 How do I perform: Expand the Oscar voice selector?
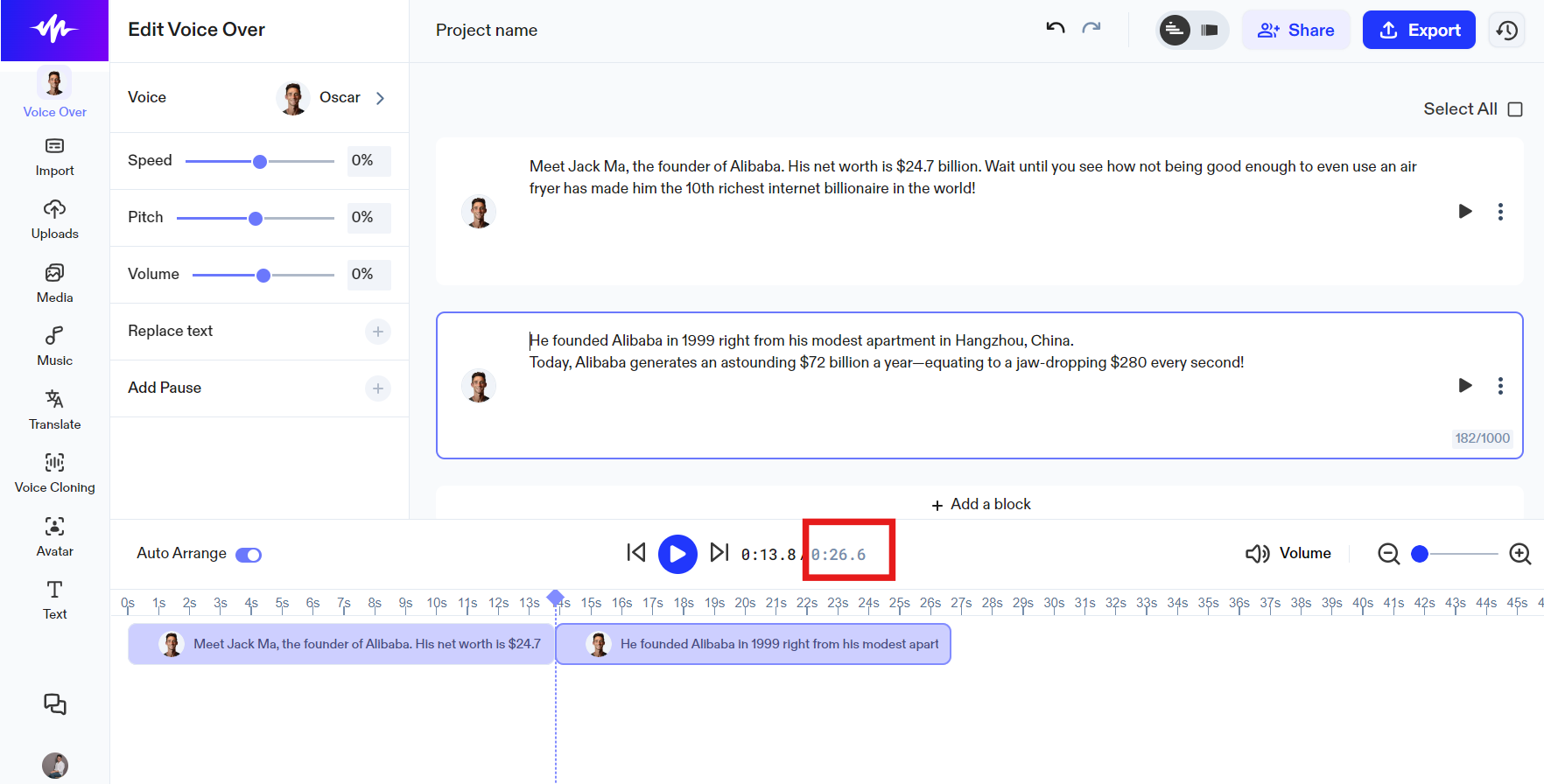click(380, 98)
